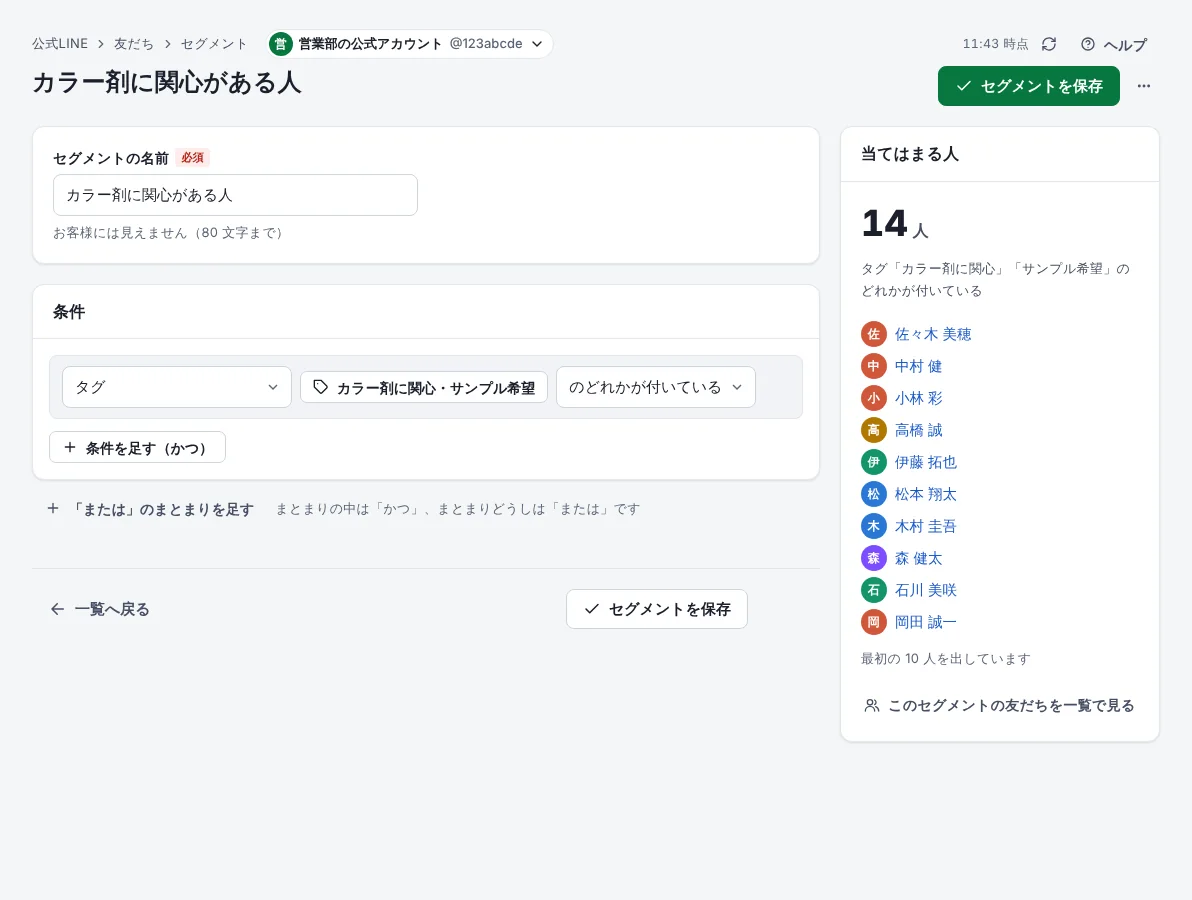This screenshot has height=900, width=1192.
Task: Go to 友だち breadcrumb
Action: [134, 44]
